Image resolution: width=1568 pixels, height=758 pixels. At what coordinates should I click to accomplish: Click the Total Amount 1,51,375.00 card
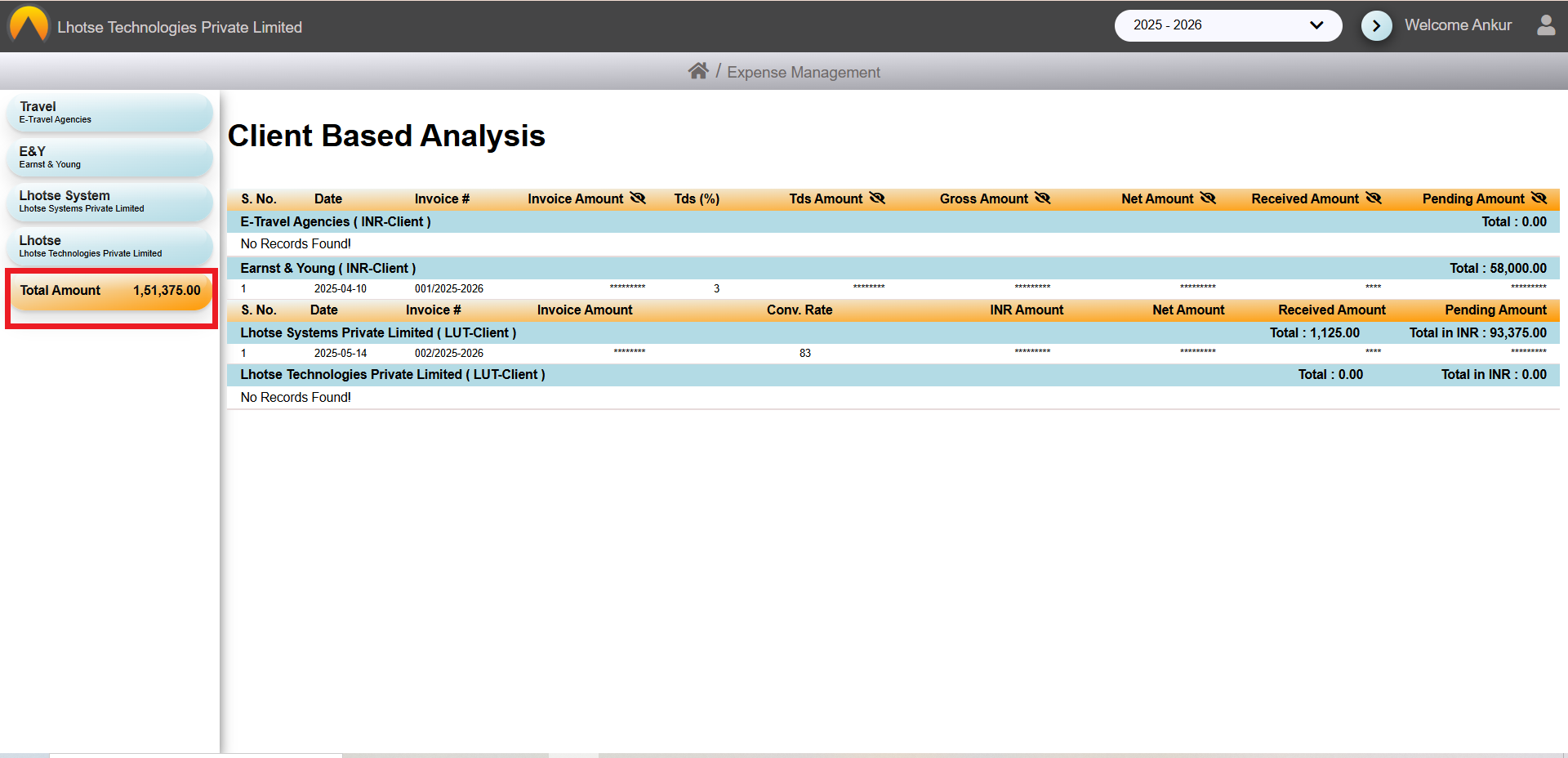coord(110,291)
